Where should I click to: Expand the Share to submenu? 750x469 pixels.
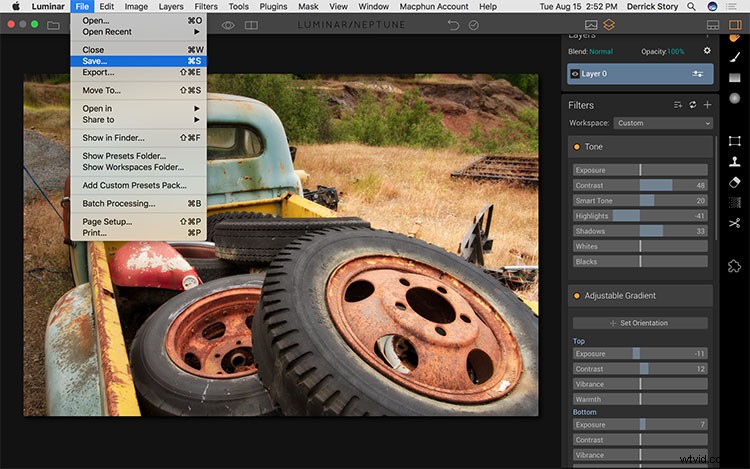click(x=139, y=120)
